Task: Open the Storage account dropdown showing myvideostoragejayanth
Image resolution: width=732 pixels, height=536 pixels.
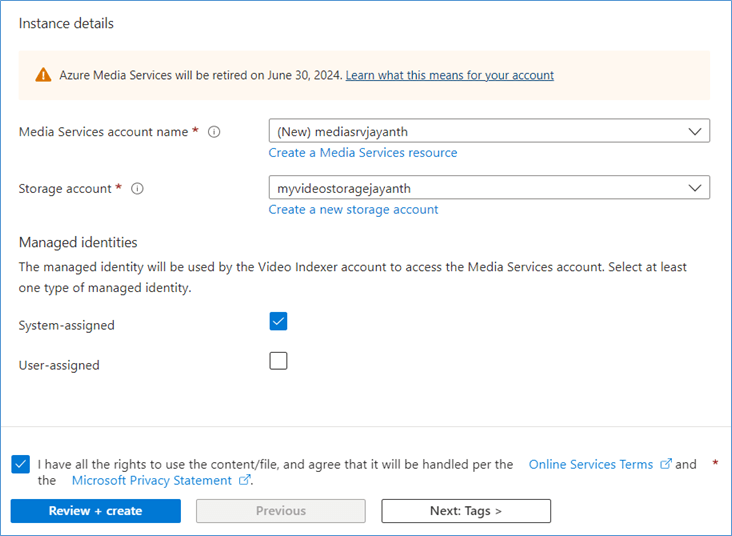Action: coord(489,187)
